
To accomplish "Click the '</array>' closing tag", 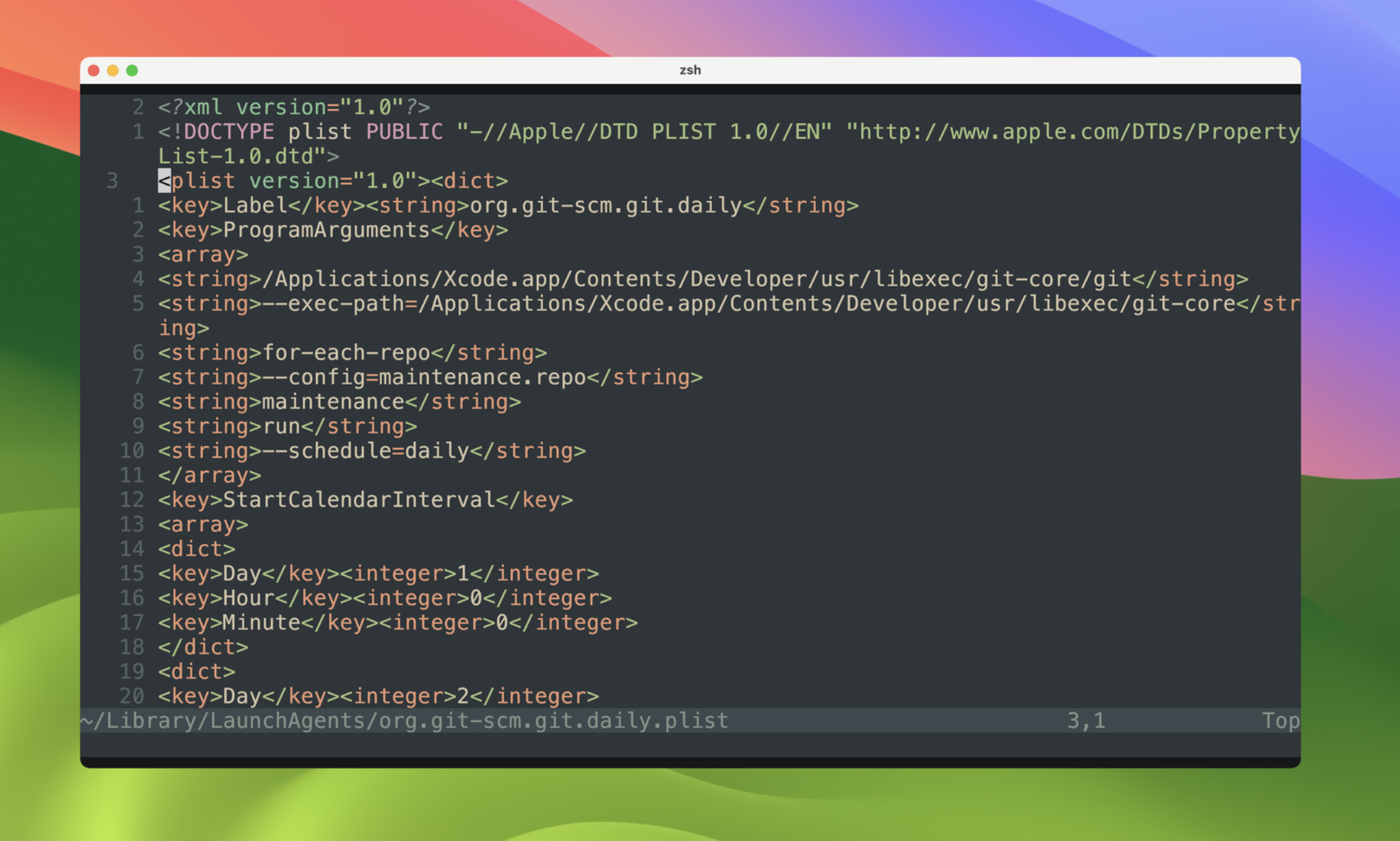I will coord(210,475).
